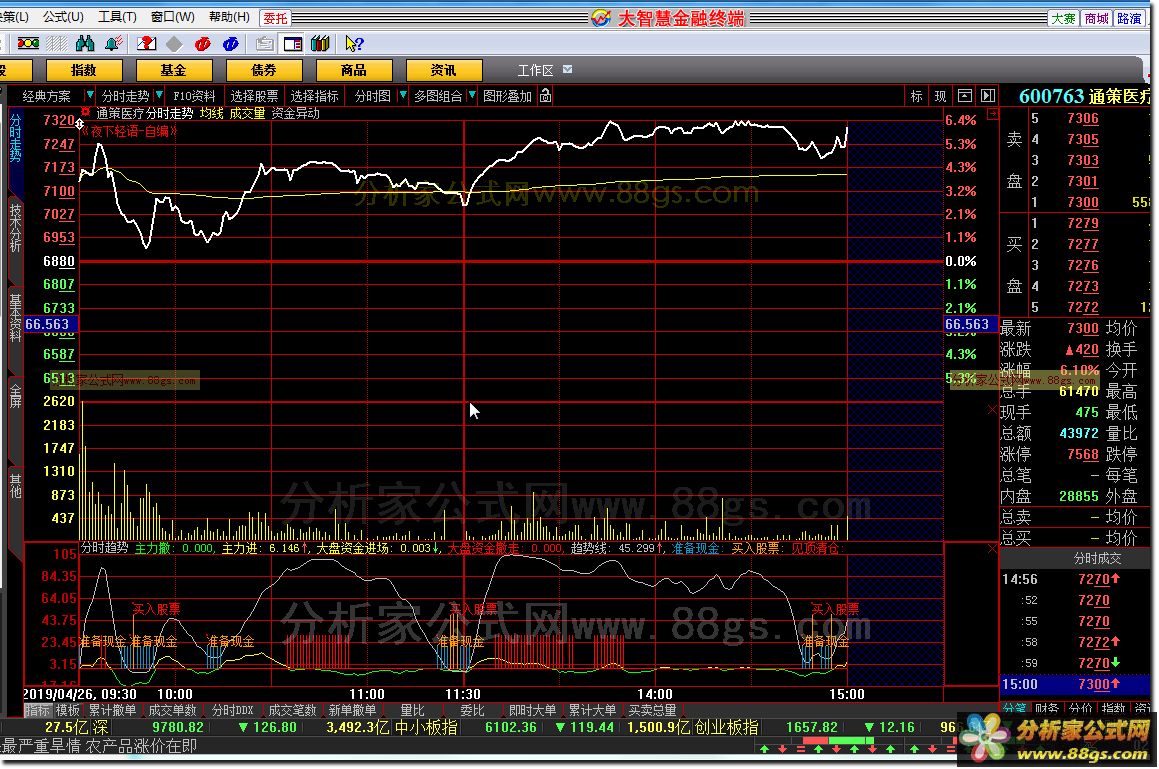
Task: Toggle the window layout panel icon
Action: 293,44
